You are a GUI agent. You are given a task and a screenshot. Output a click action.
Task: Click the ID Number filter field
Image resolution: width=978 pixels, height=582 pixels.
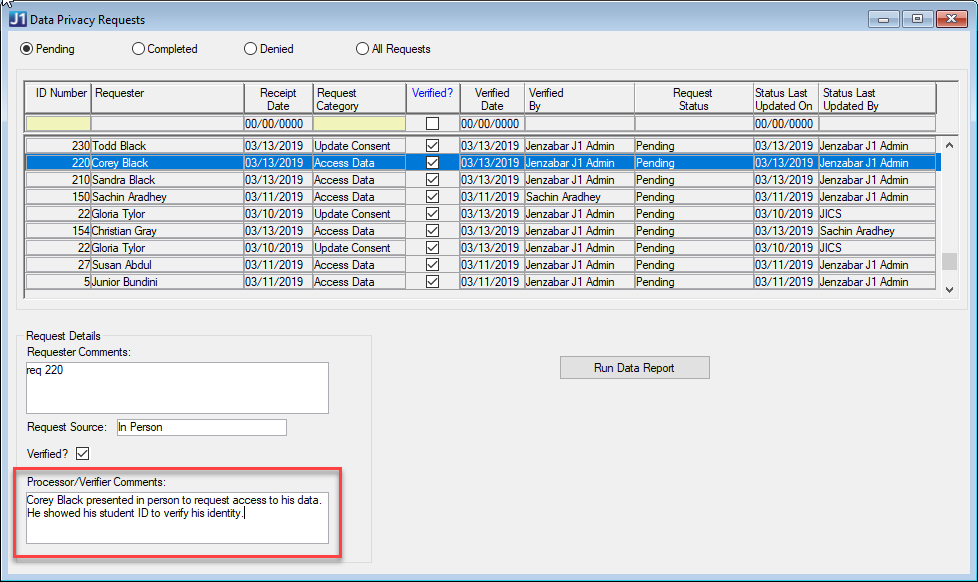pos(58,124)
